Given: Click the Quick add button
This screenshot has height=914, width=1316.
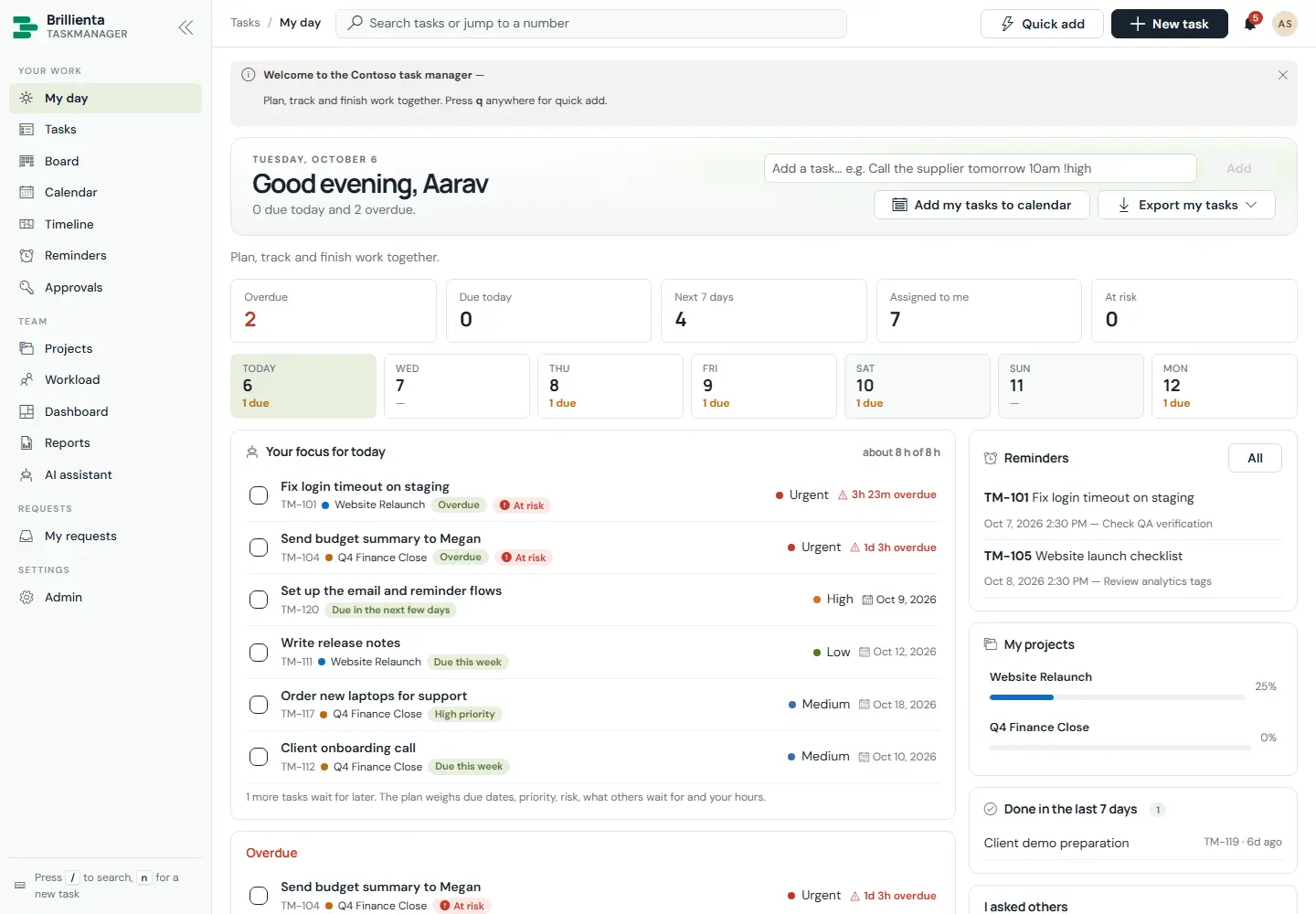Looking at the screenshot, I should point(1042,24).
